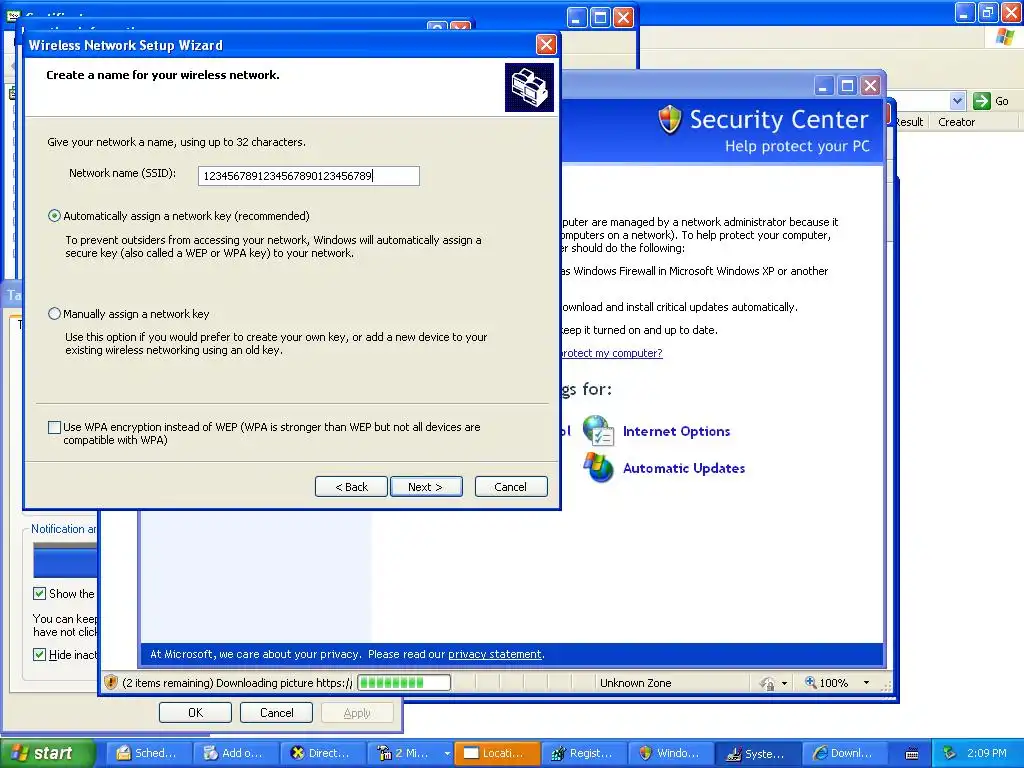Select Manually assign a network key
The height and width of the screenshot is (768, 1024).
(x=55, y=313)
